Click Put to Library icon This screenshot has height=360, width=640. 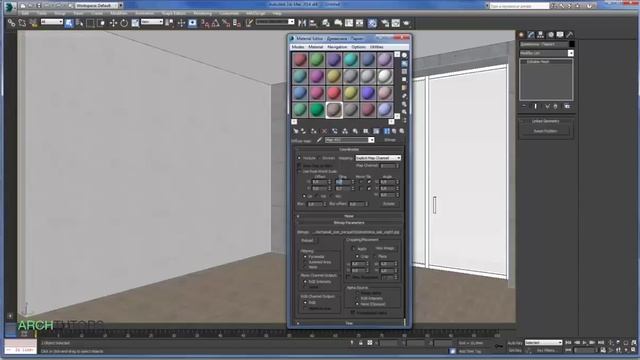[x=355, y=131]
